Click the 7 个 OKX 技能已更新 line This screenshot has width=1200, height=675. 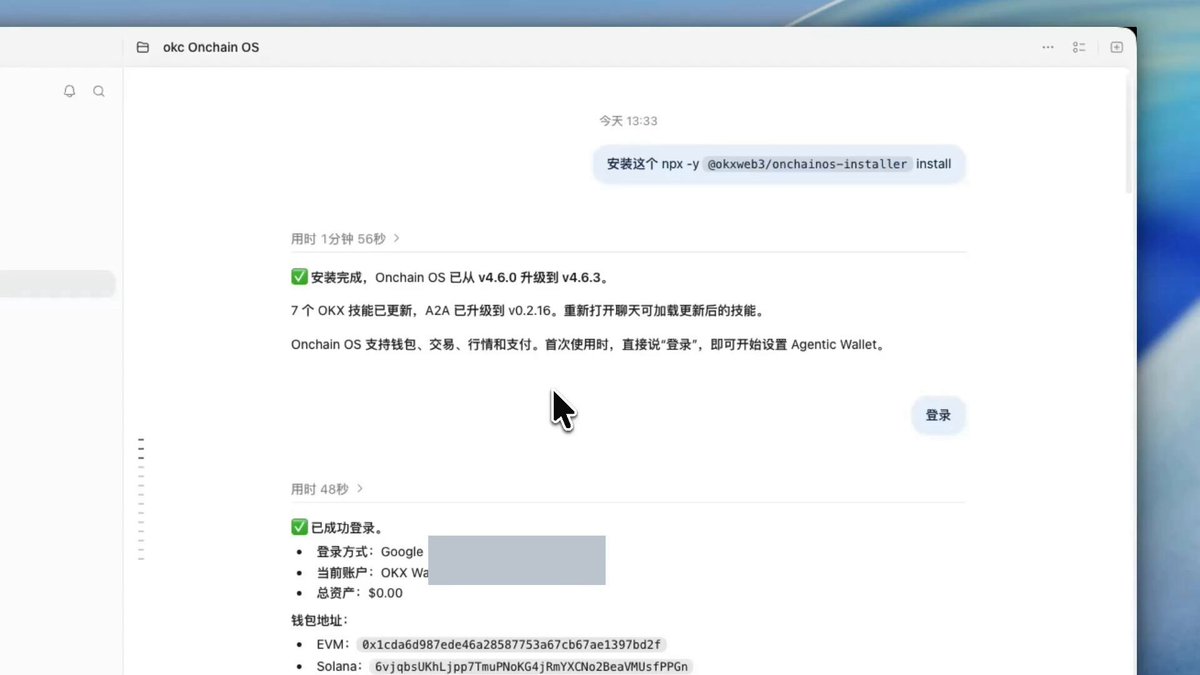[528, 311]
